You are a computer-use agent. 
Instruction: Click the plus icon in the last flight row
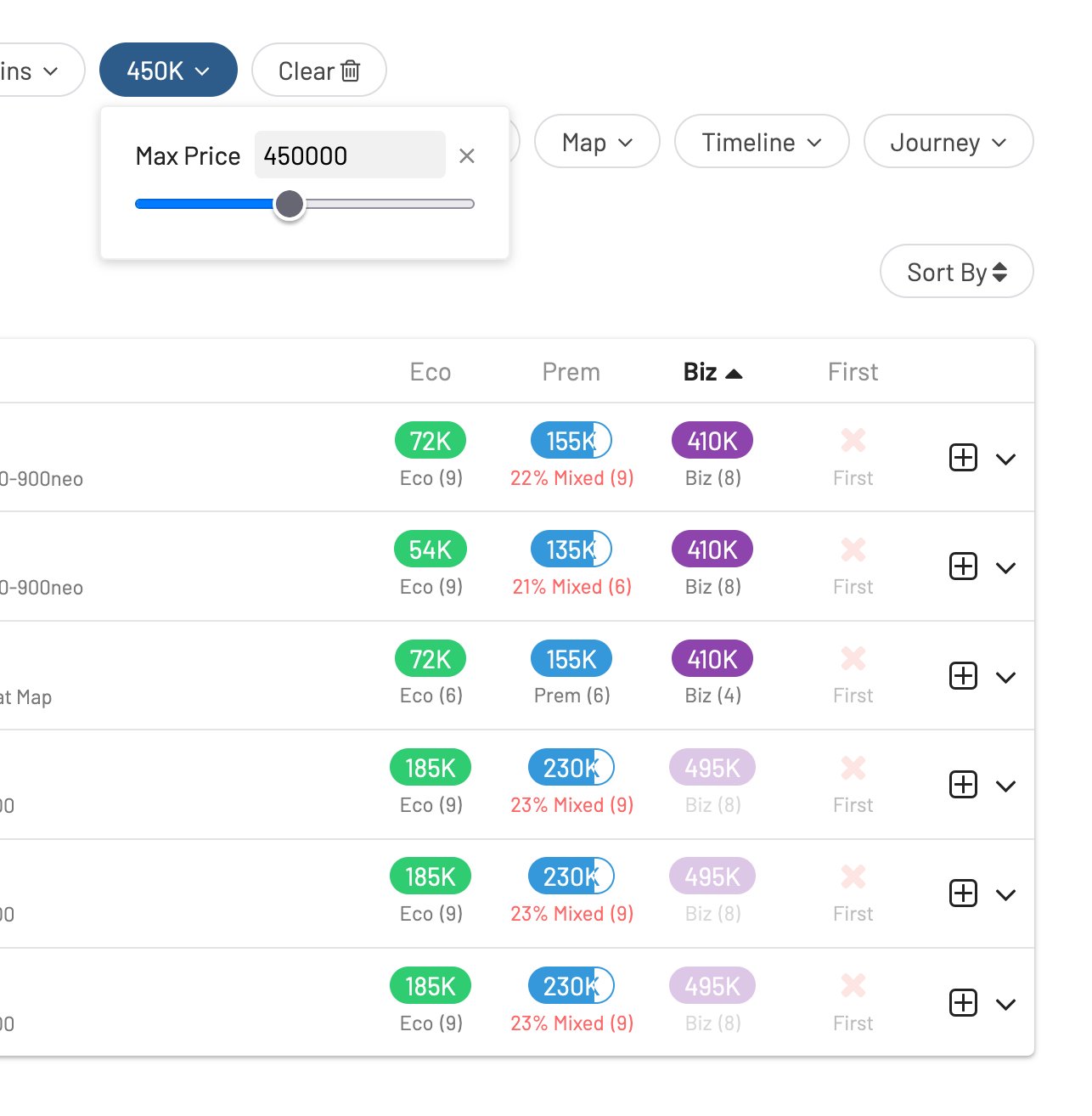tap(962, 1003)
